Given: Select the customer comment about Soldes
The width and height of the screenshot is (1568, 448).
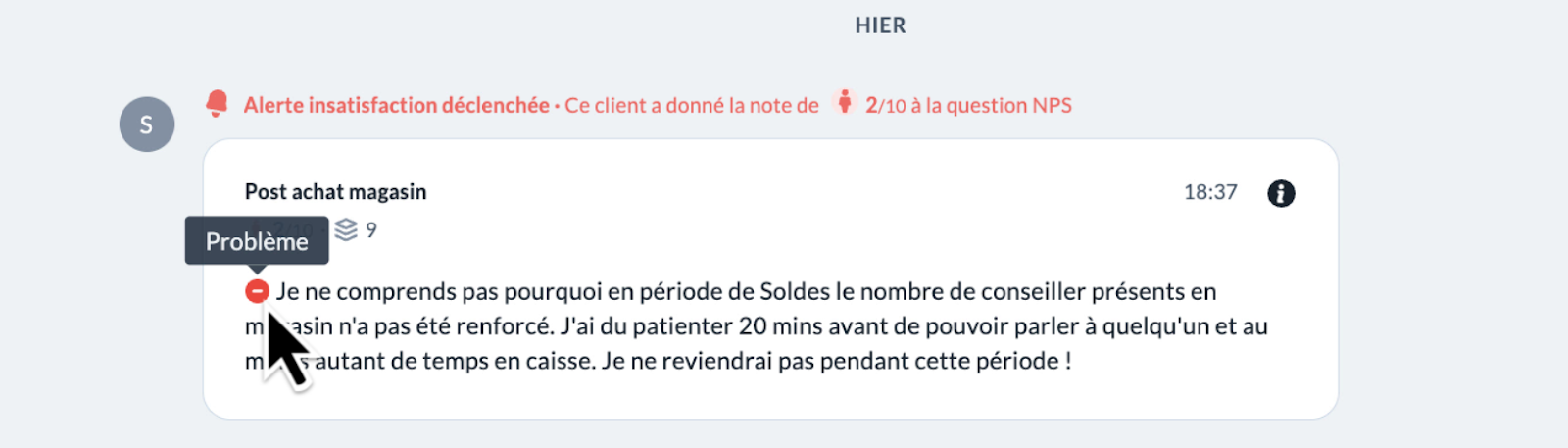Looking at the screenshot, I should (757, 326).
